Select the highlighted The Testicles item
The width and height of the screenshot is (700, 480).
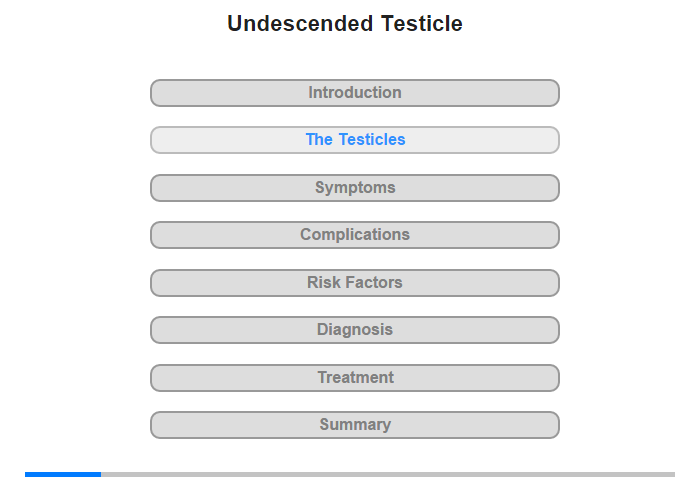coord(355,140)
